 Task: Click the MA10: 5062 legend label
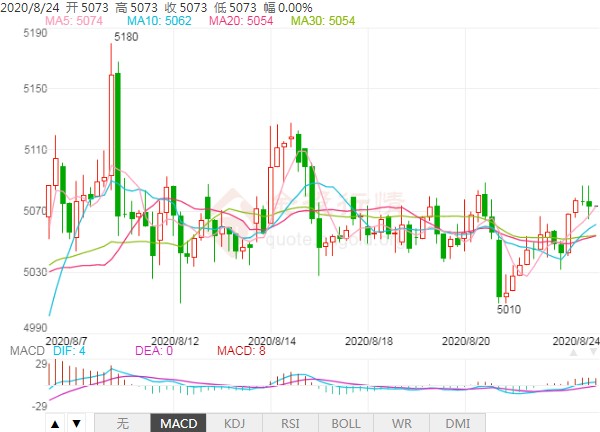[x=159, y=20]
